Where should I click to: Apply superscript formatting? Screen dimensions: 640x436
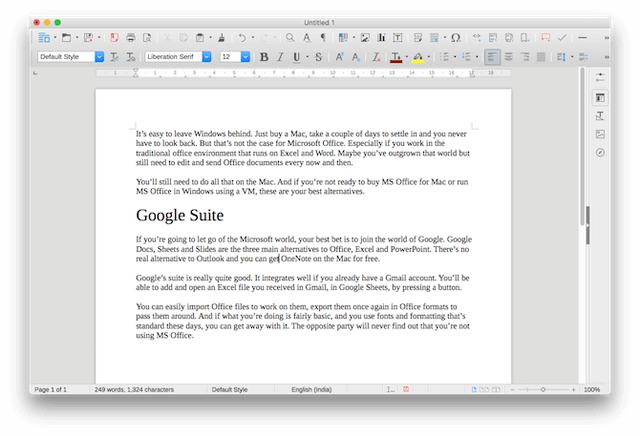(x=339, y=57)
